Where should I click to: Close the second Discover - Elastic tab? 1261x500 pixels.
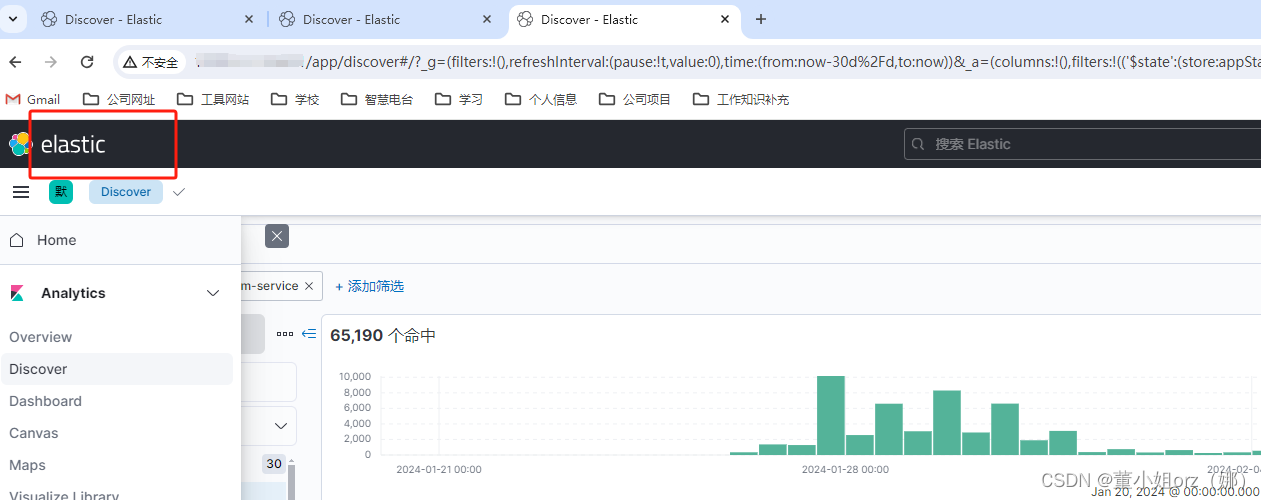coord(488,19)
